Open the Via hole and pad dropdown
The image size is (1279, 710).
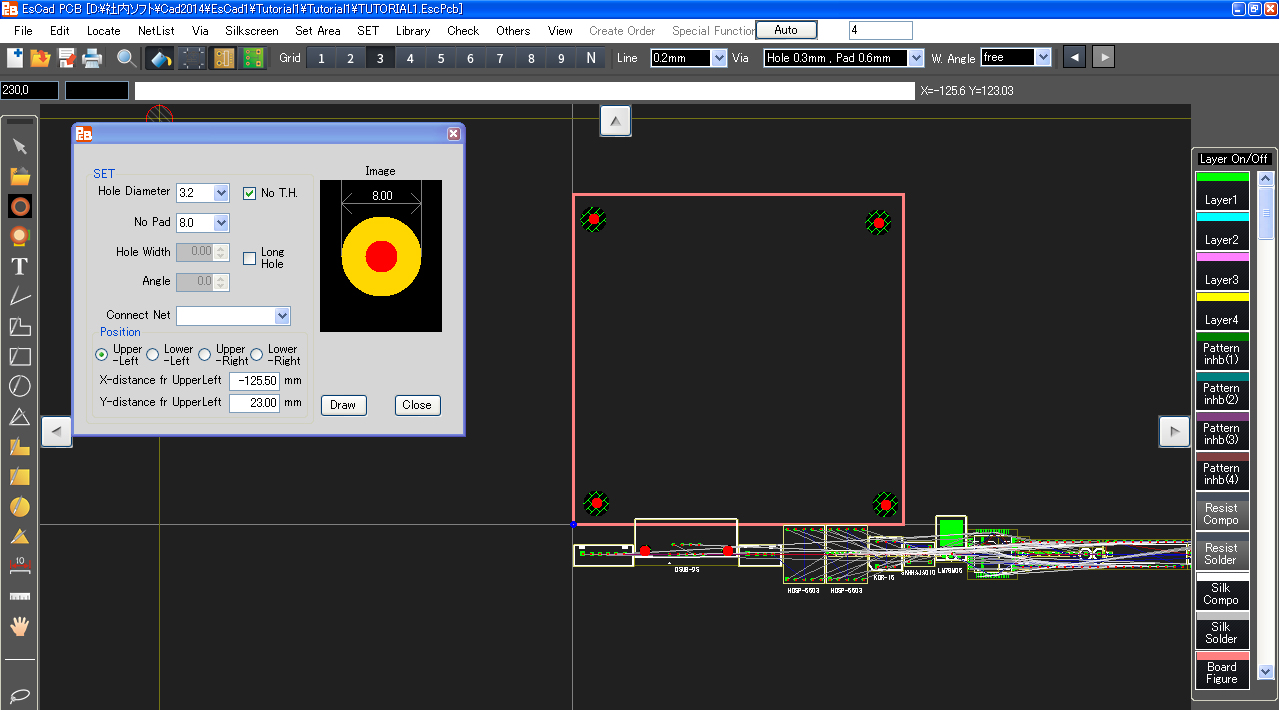coord(916,58)
